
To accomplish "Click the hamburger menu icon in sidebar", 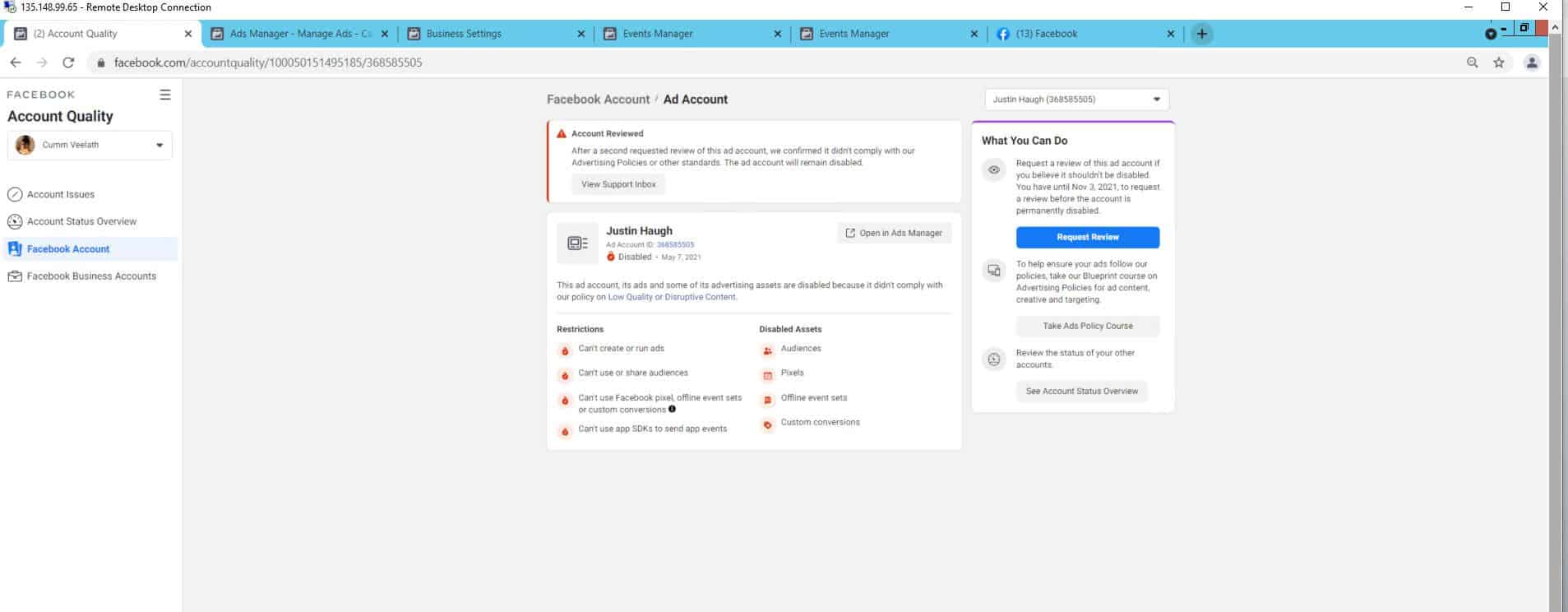I will pos(164,95).
